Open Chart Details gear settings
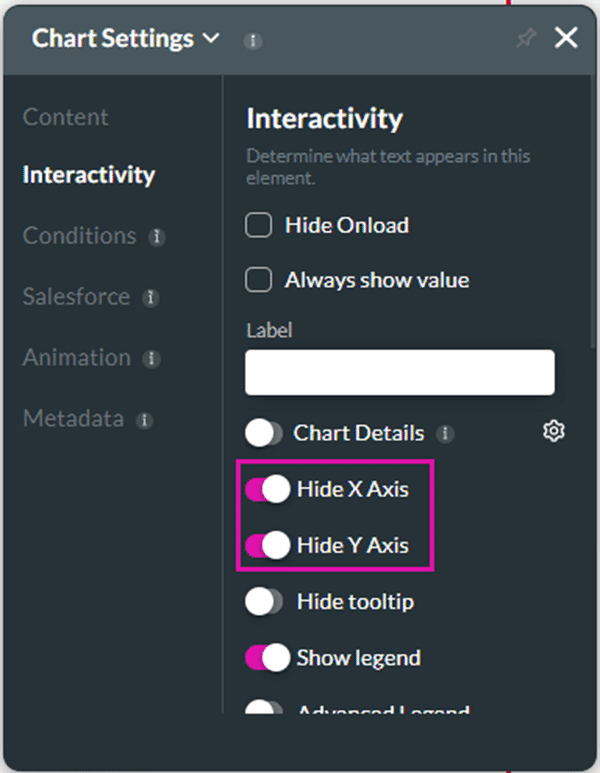Viewport: 600px width, 773px height. click(554, 431)
